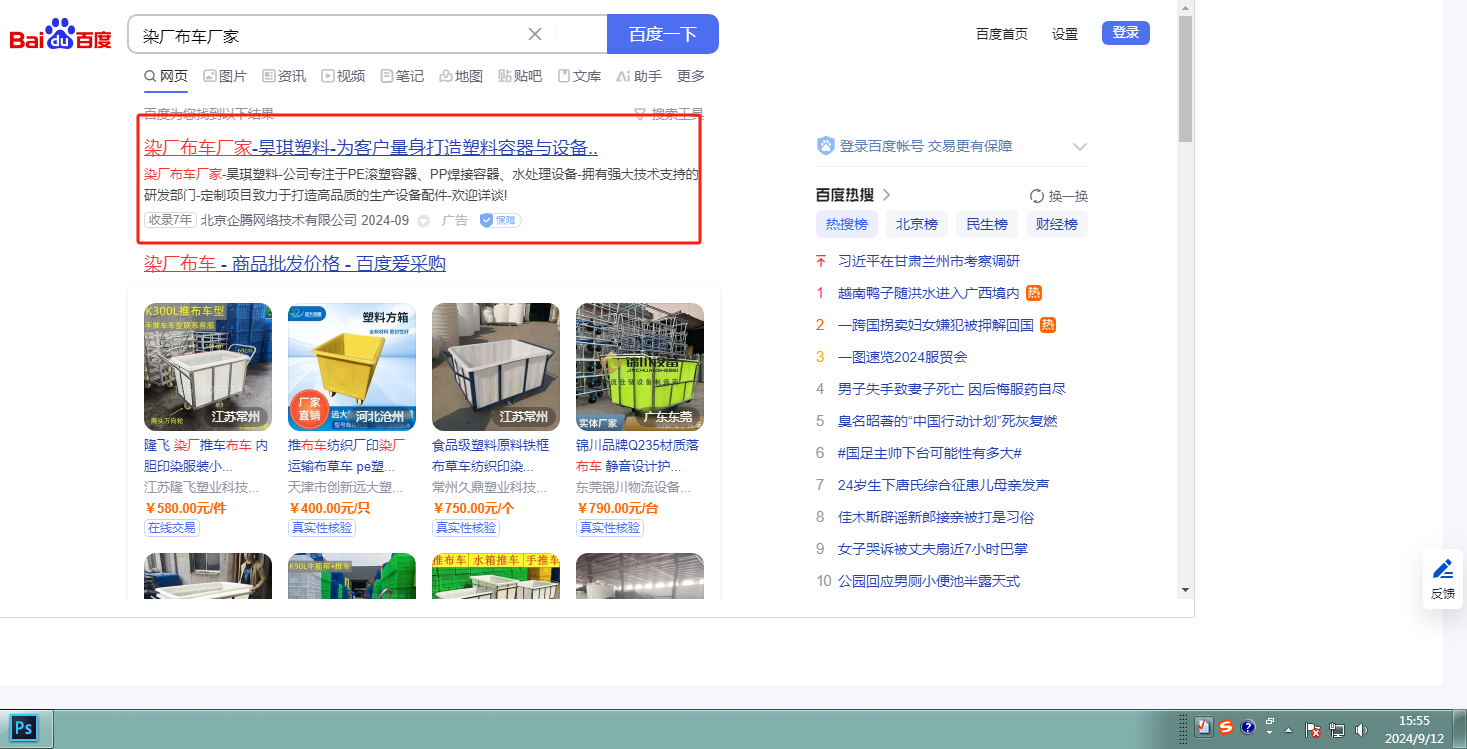Open 染厂布车 百度爱采购 result link

point(295,264)
